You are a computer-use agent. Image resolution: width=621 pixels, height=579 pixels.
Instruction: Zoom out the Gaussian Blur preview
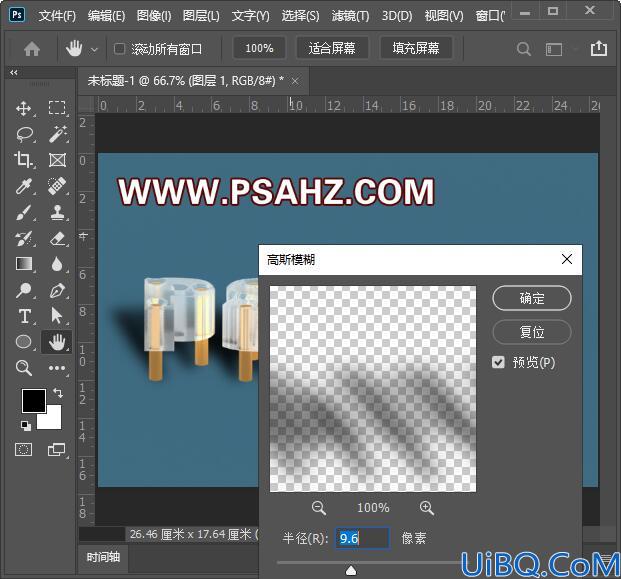pos(318,507)
